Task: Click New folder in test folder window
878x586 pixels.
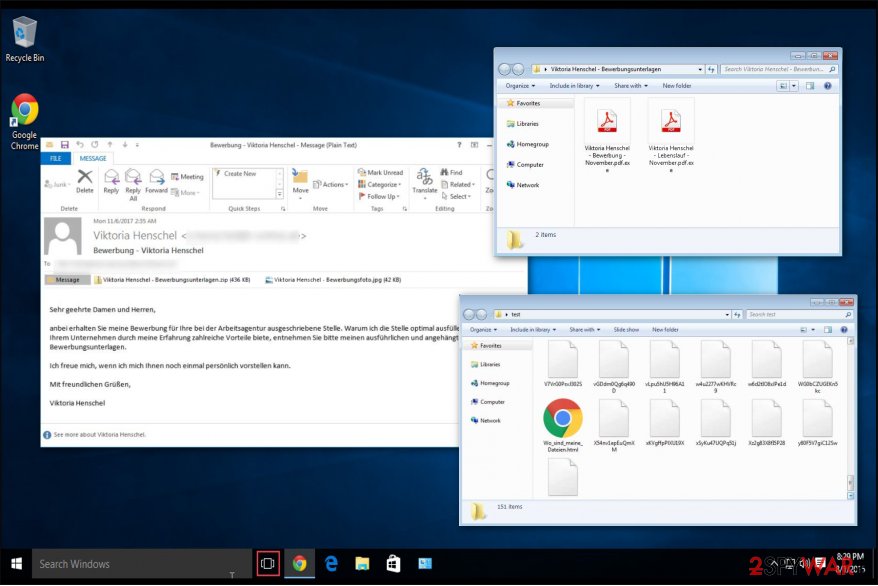Action: (665, 330)
